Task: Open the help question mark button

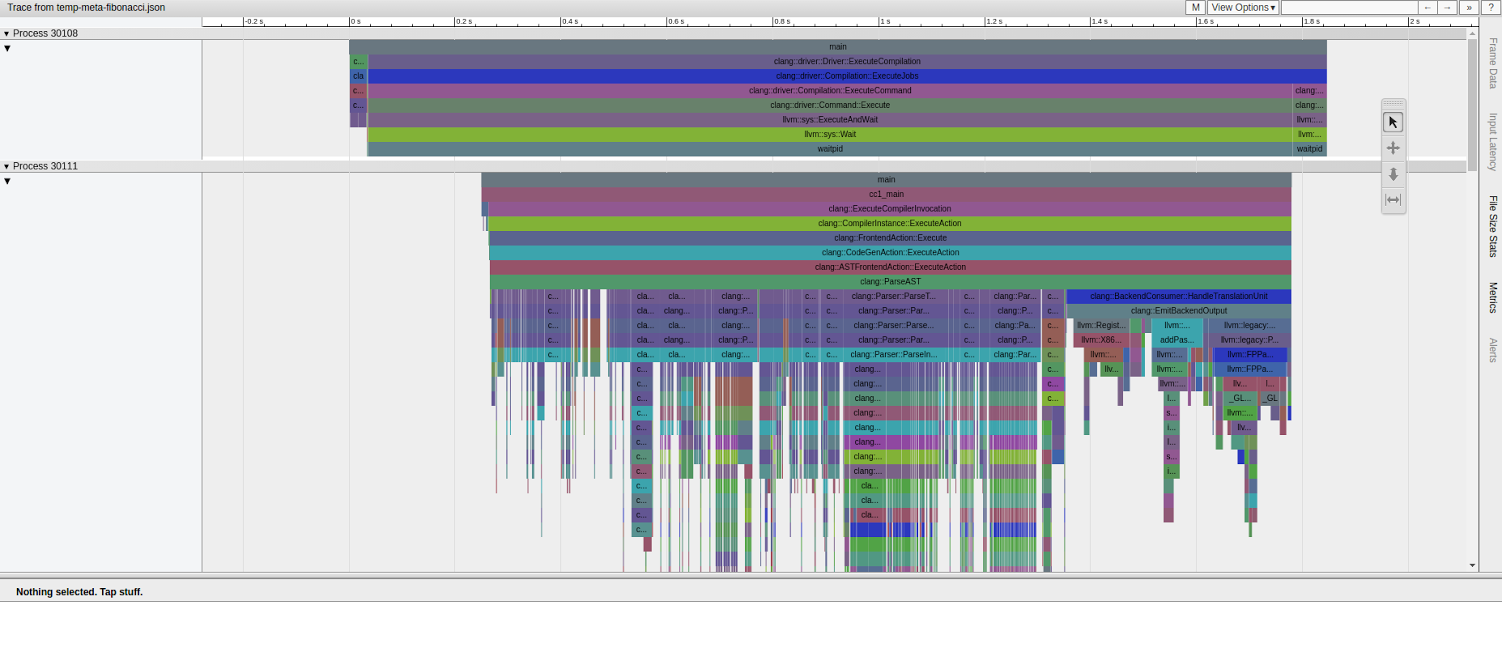Action: [1491, 7]
